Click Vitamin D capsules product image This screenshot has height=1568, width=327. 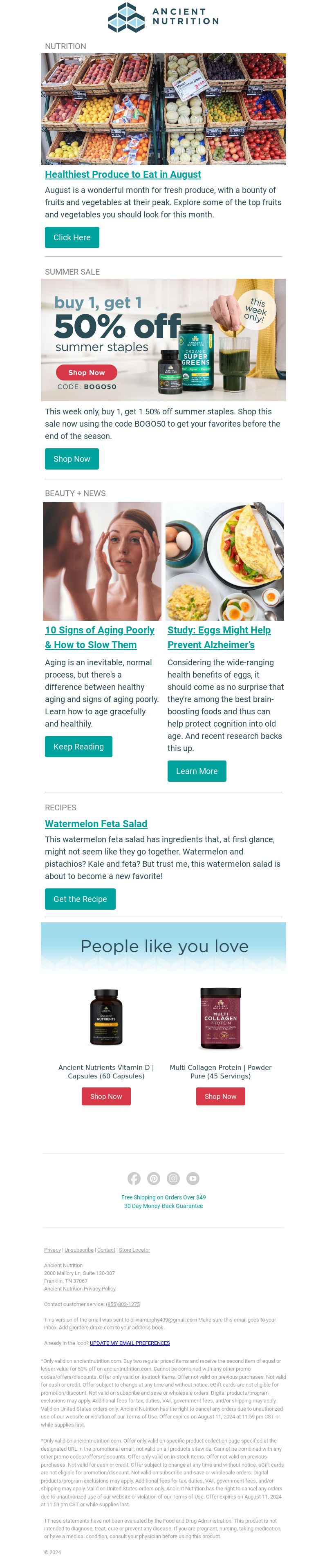coord(106,1018)
